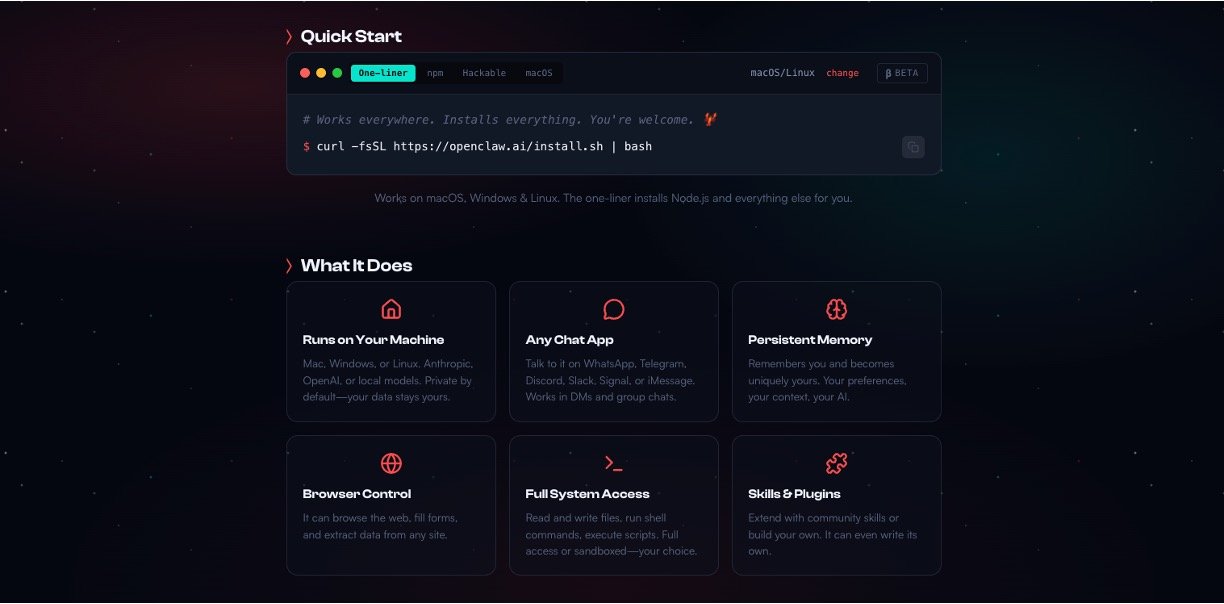Open the Hackable install tab
This screenshot has width=1224, height=604.
[x=484, y=73]
